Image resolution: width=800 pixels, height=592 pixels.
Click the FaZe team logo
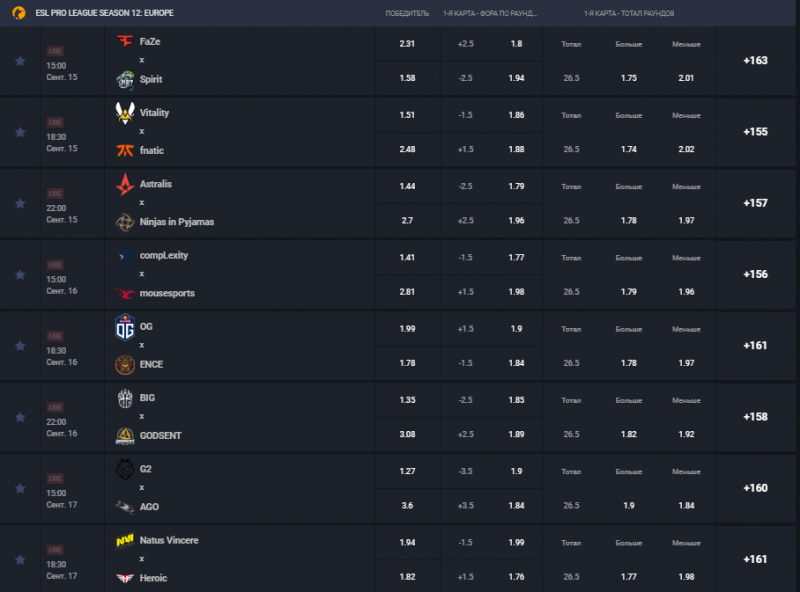[125, 41]
